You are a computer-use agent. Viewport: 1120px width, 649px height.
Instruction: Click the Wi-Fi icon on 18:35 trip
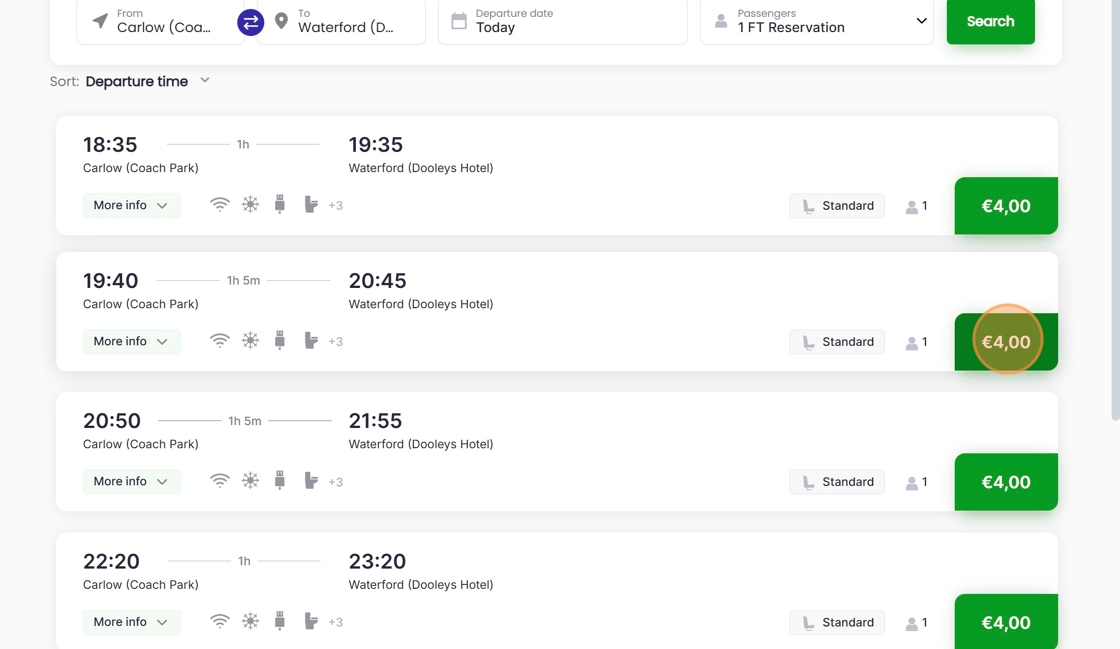point(220,205)
